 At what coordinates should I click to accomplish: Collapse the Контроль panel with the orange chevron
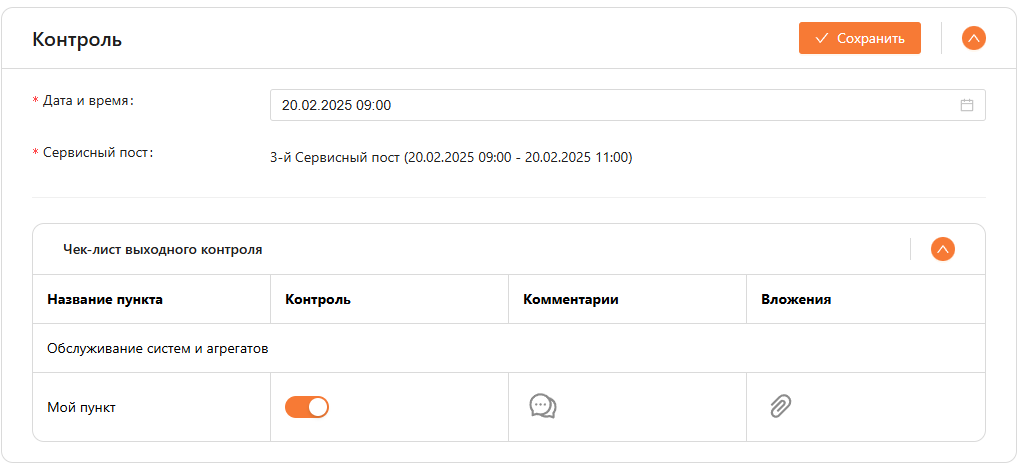click(973, 38)
